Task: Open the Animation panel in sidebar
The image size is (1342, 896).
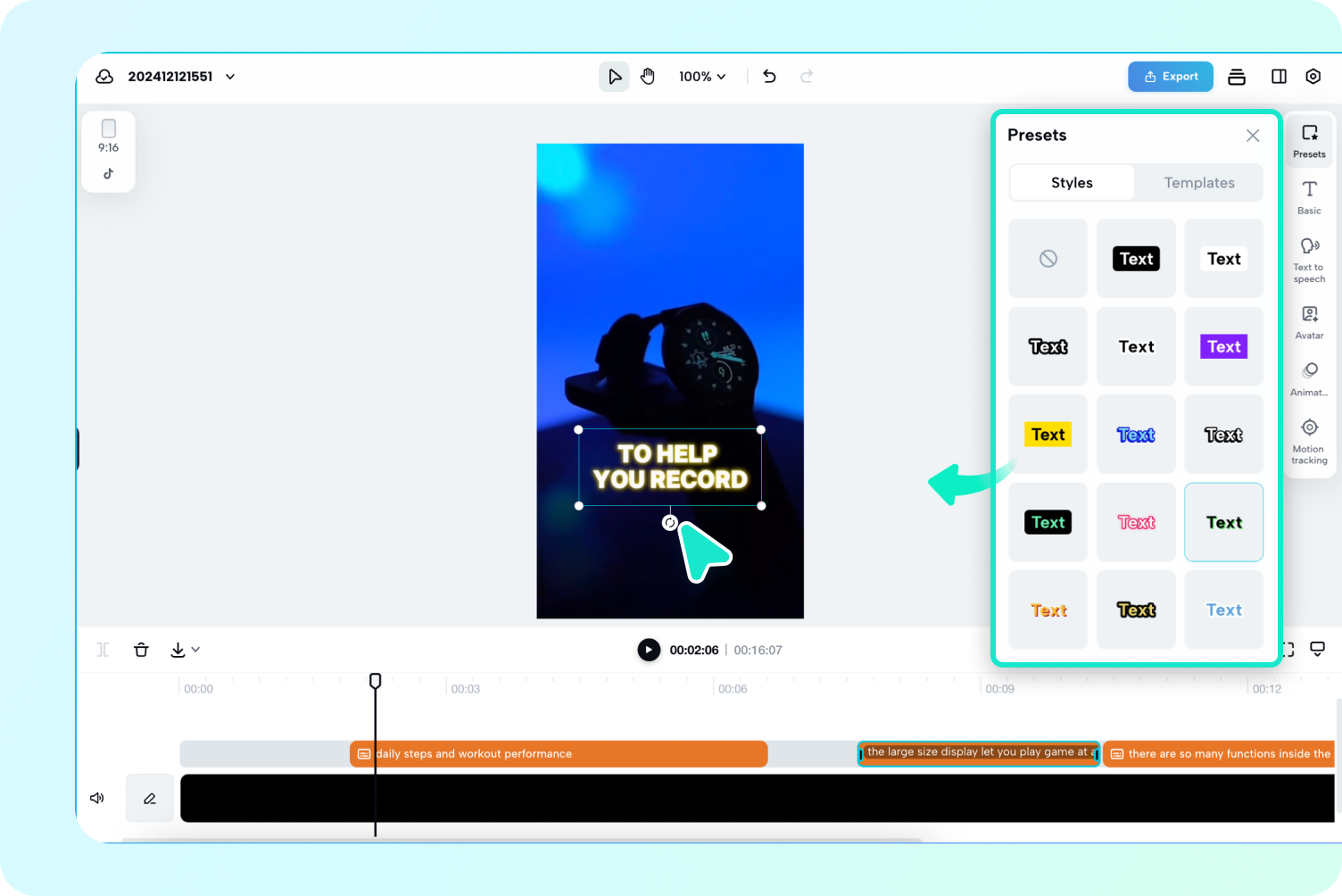Action: coord(1309,377)
